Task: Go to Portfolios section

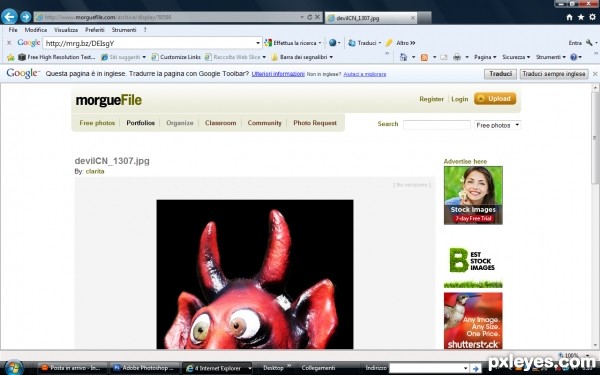Action: pos(140,123)
